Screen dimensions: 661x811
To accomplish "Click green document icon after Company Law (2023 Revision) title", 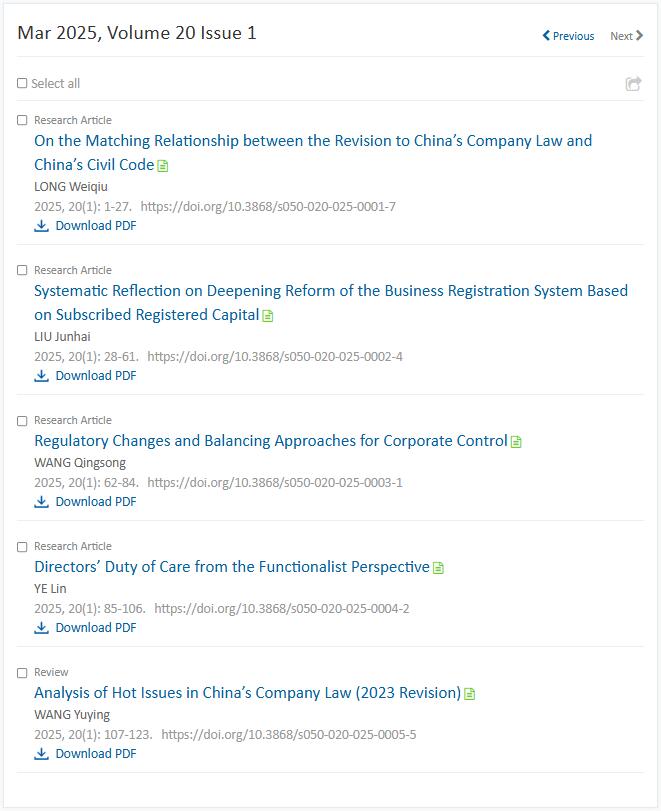I will 470,694.
